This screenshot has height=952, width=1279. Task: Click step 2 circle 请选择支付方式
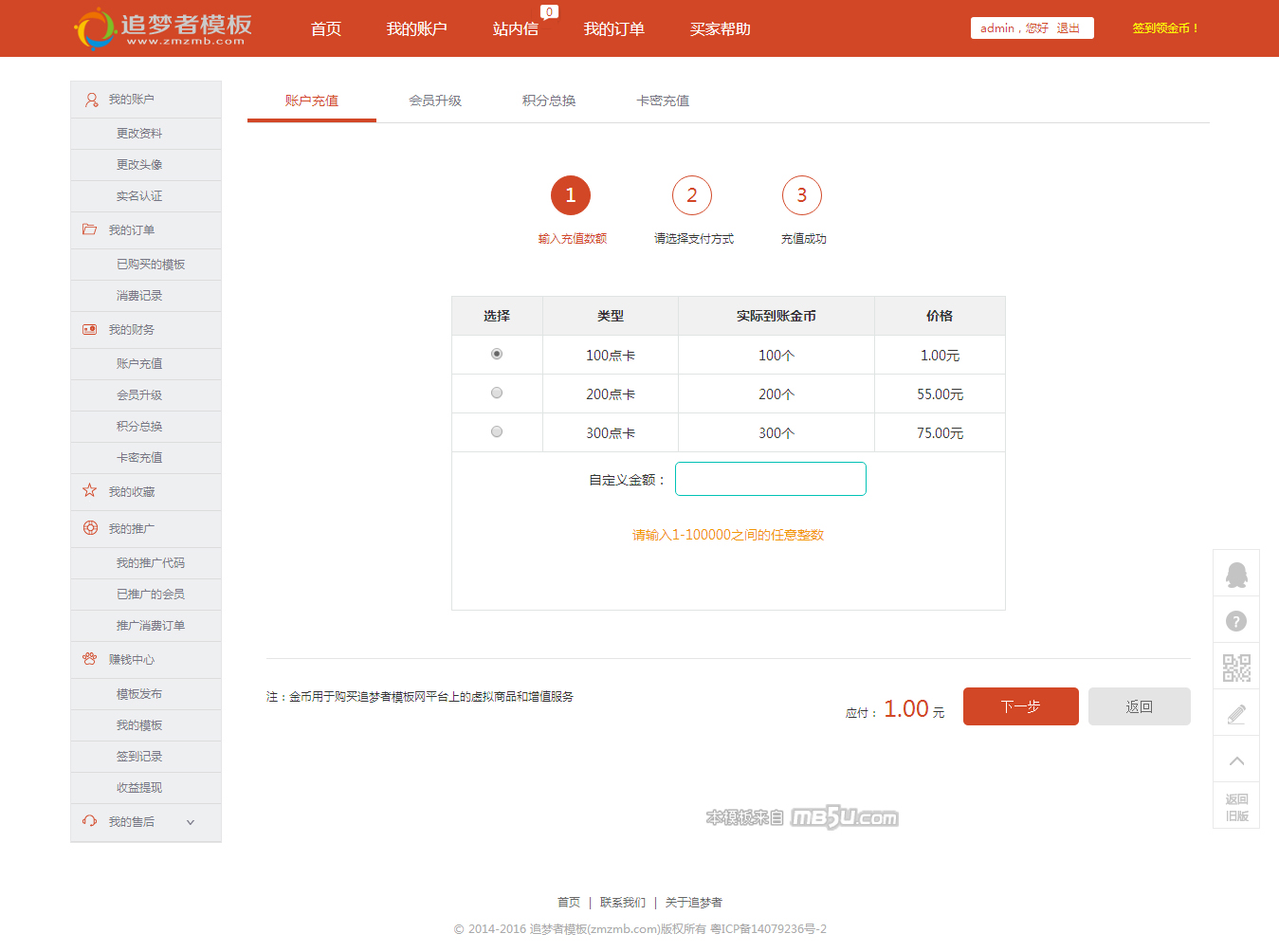(692, 195)
